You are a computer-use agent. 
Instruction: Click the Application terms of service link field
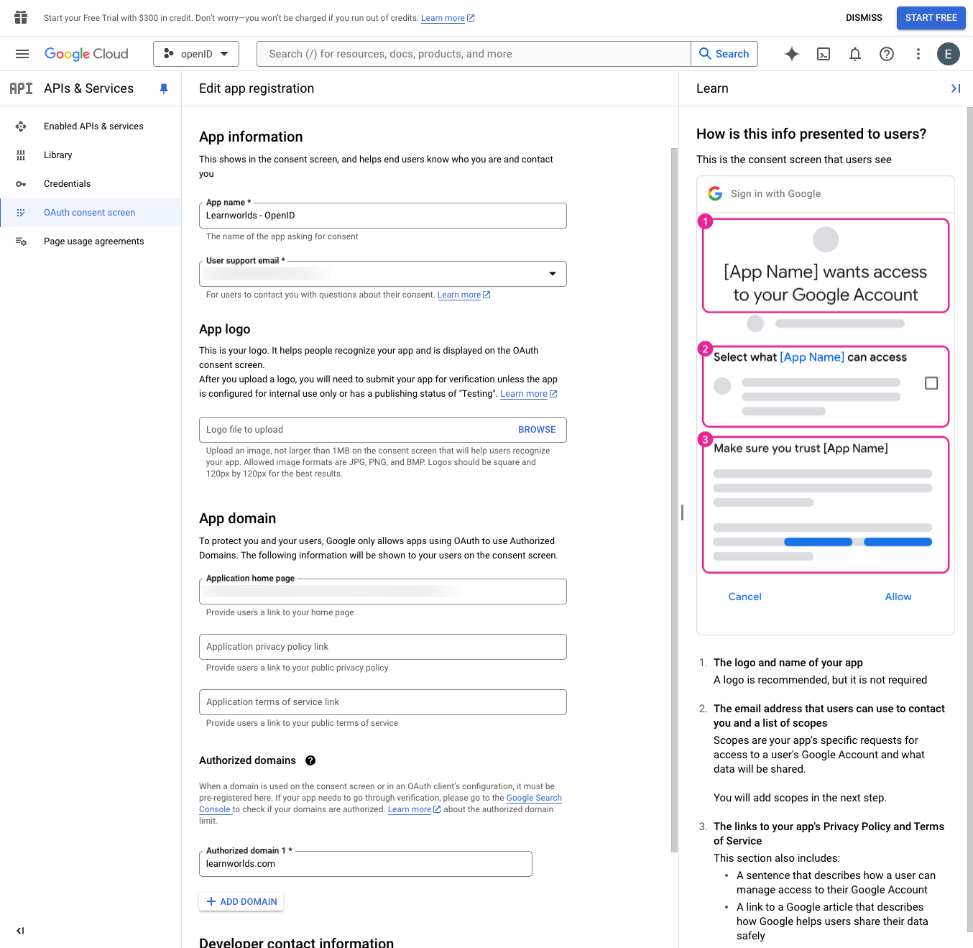point(383,702)
